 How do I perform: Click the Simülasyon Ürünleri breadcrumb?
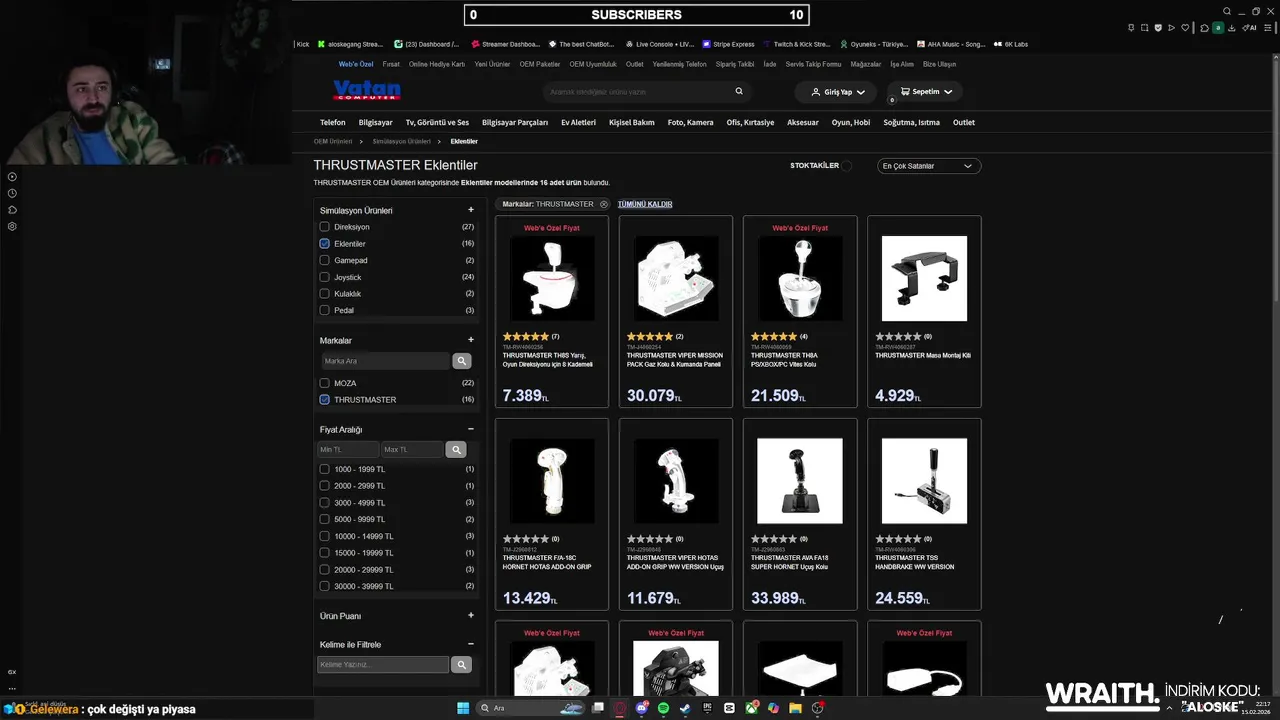coord(402,141)
